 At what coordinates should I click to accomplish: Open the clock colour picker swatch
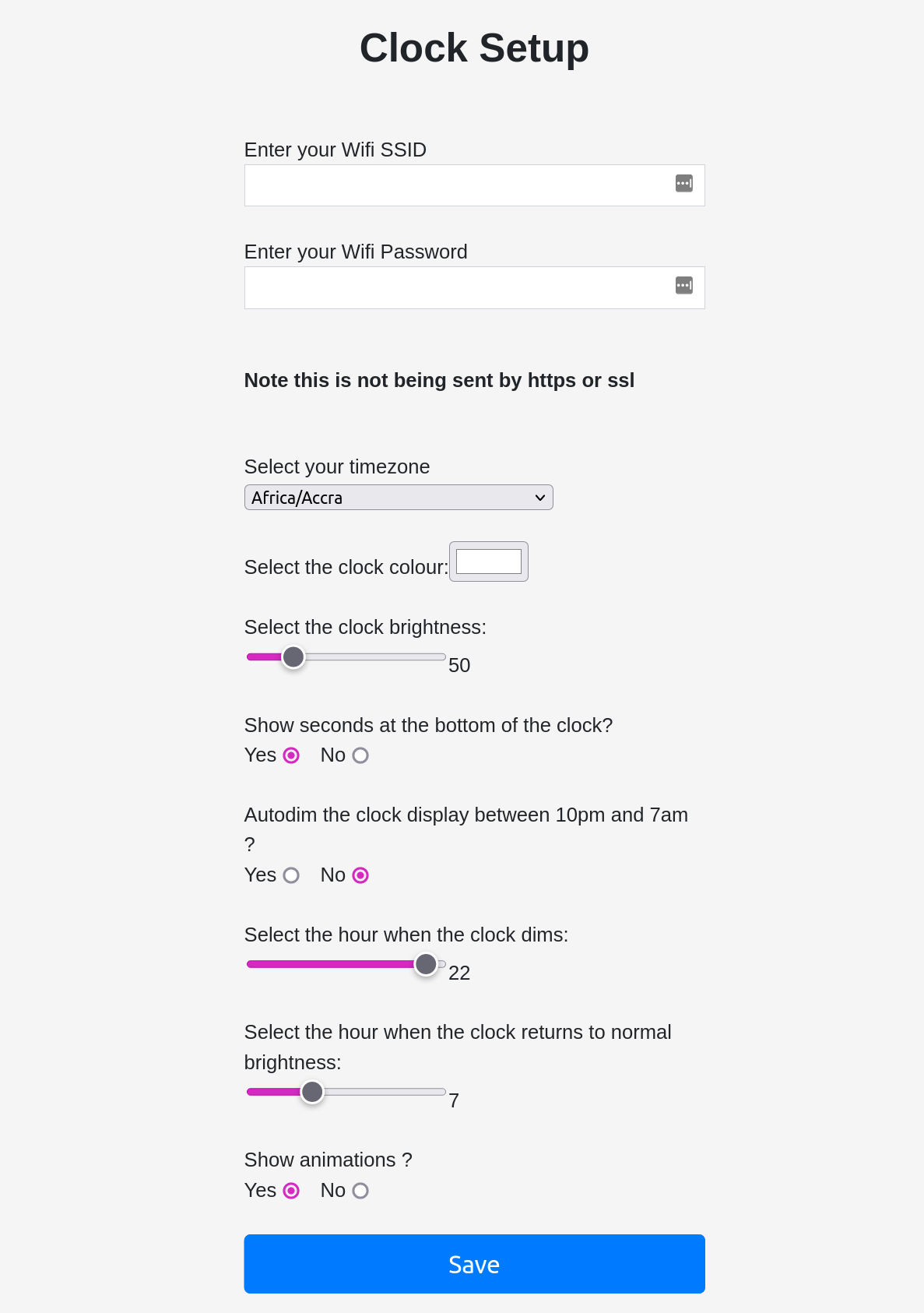pyautogui.click(x=489, y=561)
